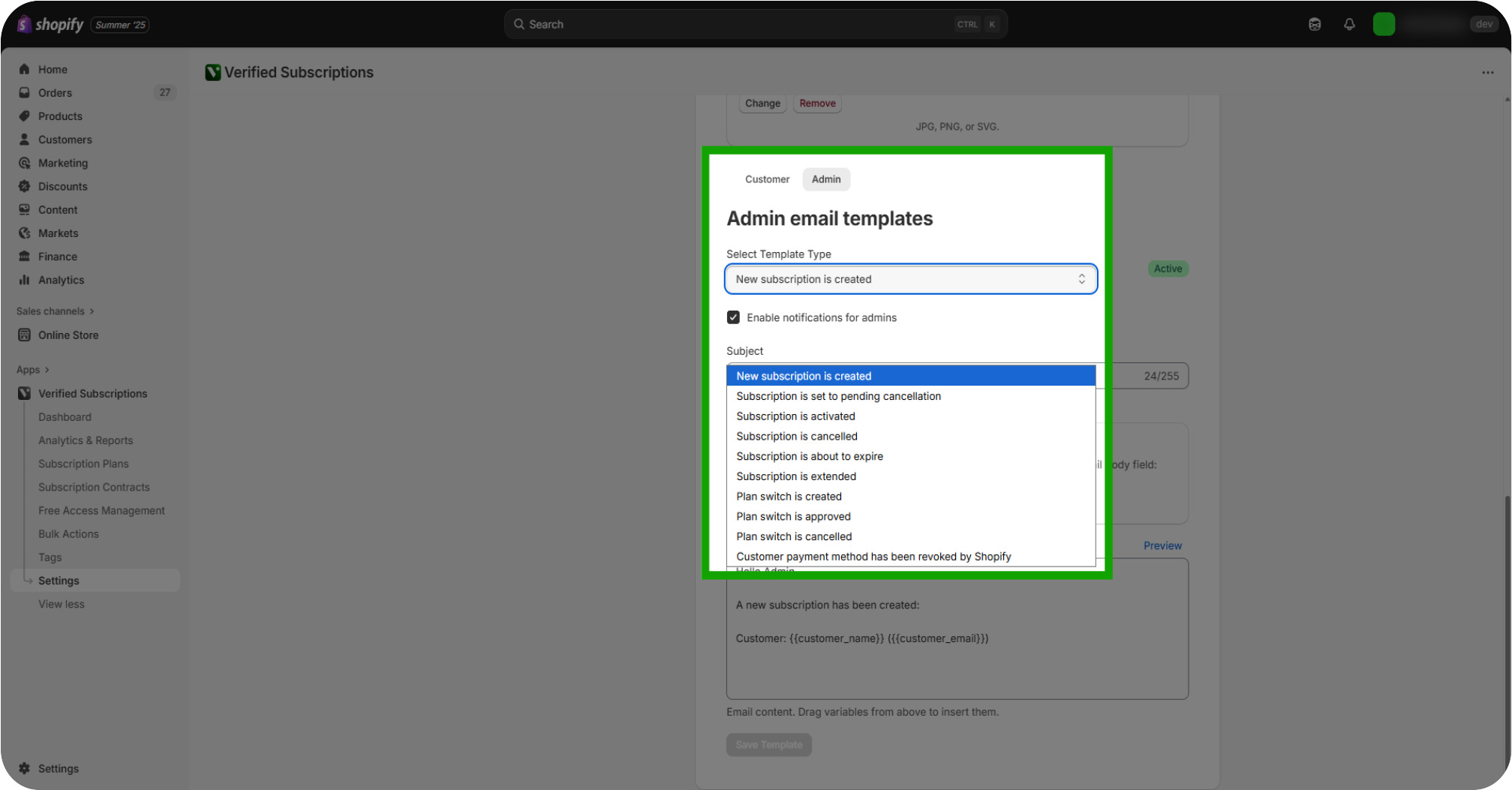
Task: Click the Verified Subscriptions sidebar app icon
Action: point(24,393)
